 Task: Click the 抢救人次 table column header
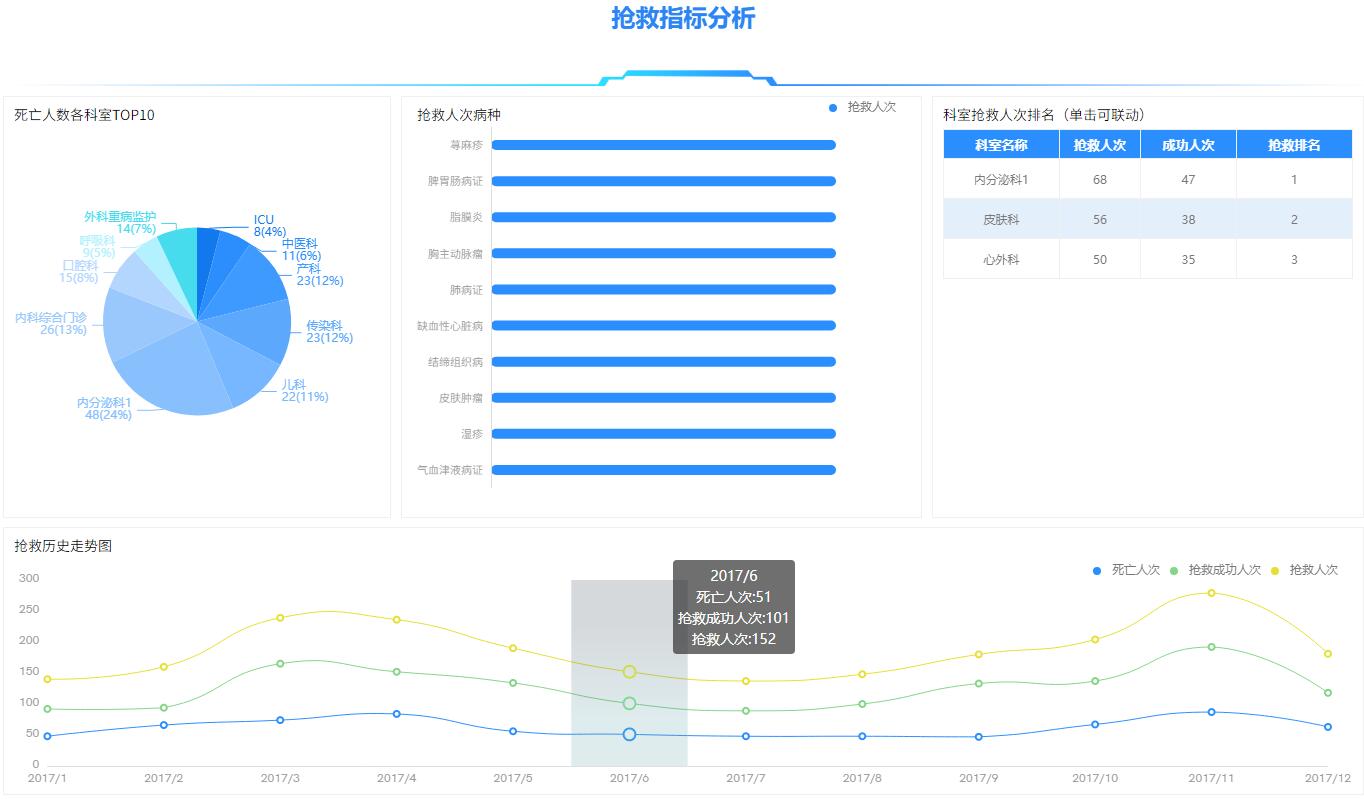point(1099,145)
